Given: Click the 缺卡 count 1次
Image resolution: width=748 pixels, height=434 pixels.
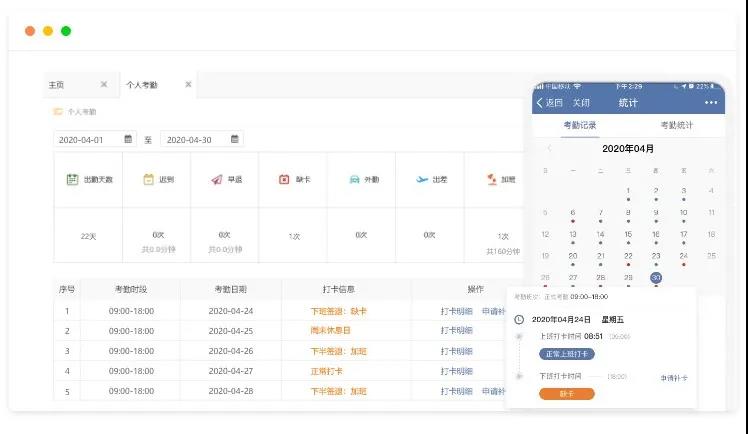Looking at the screenshot, I should (294, 237).
